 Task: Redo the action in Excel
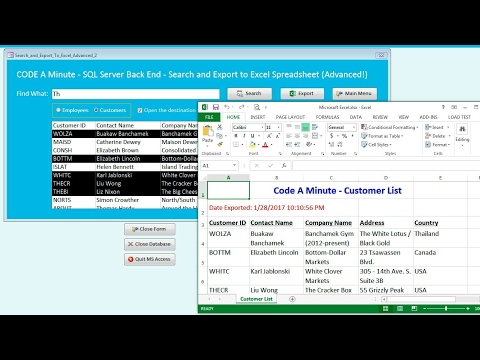point(241,107)
